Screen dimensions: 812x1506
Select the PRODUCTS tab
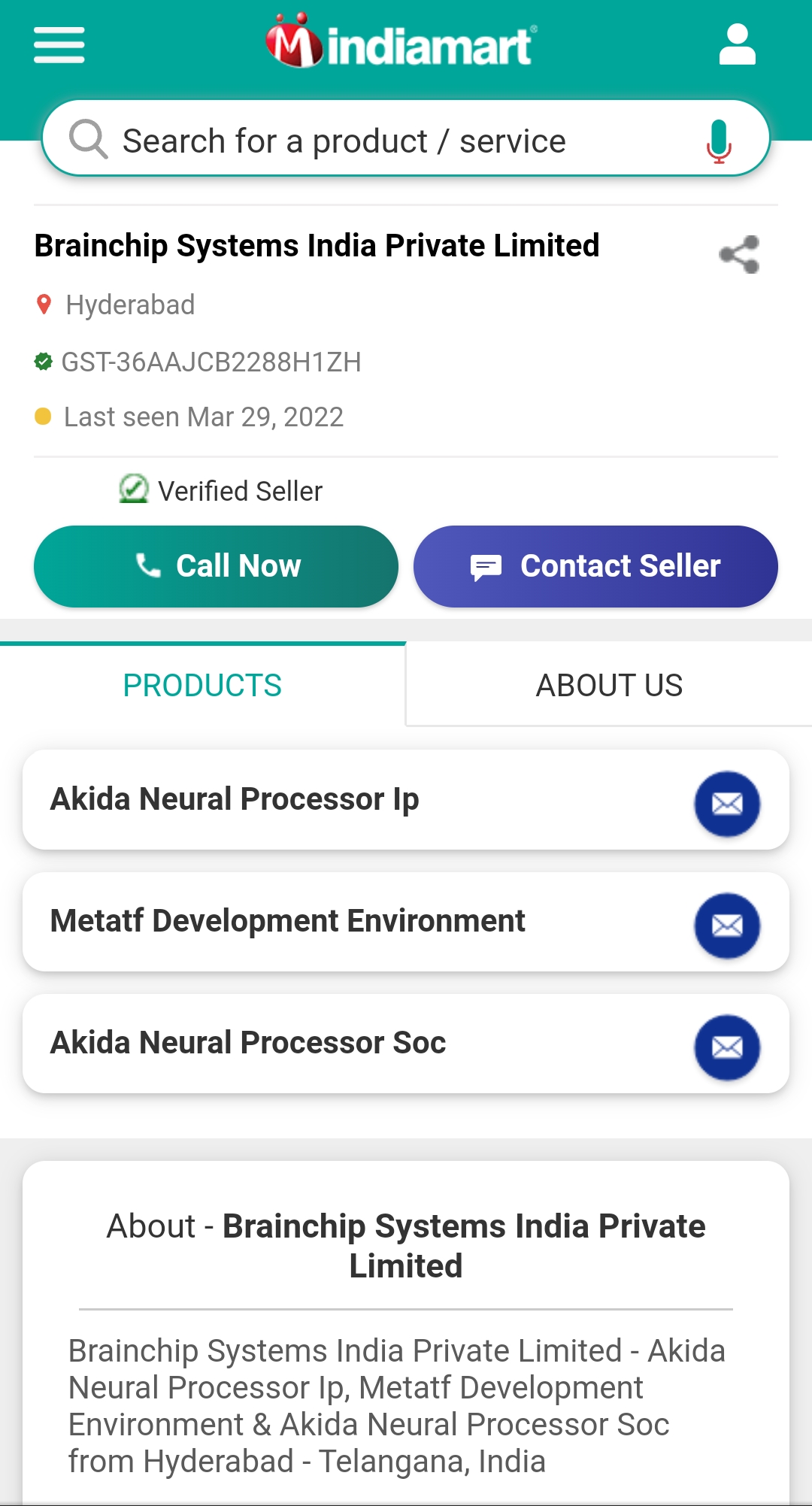pyautogui.click(x=202, y=685)
